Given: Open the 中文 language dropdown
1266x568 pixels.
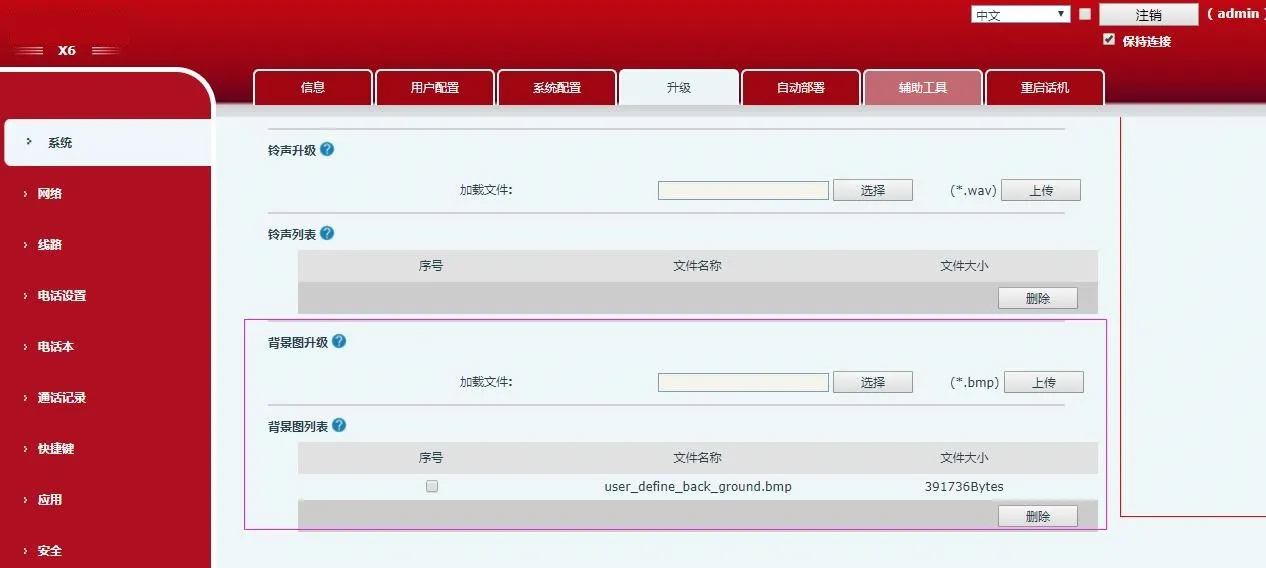Looking at the screenshot, I should (x=1020, y=15).
